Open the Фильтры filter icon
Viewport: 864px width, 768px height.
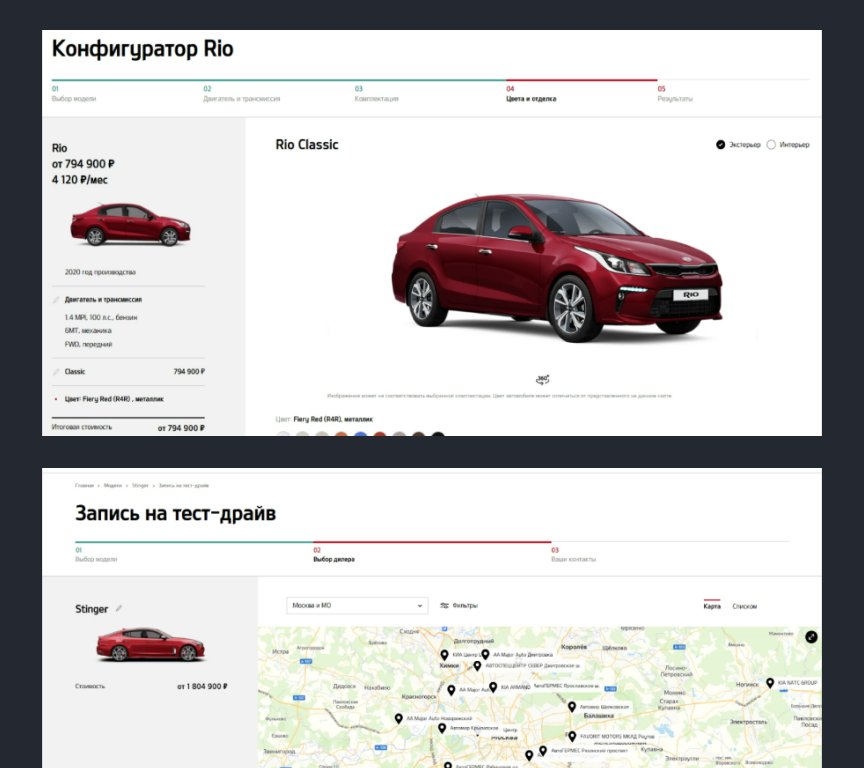[x=445, y=605]
